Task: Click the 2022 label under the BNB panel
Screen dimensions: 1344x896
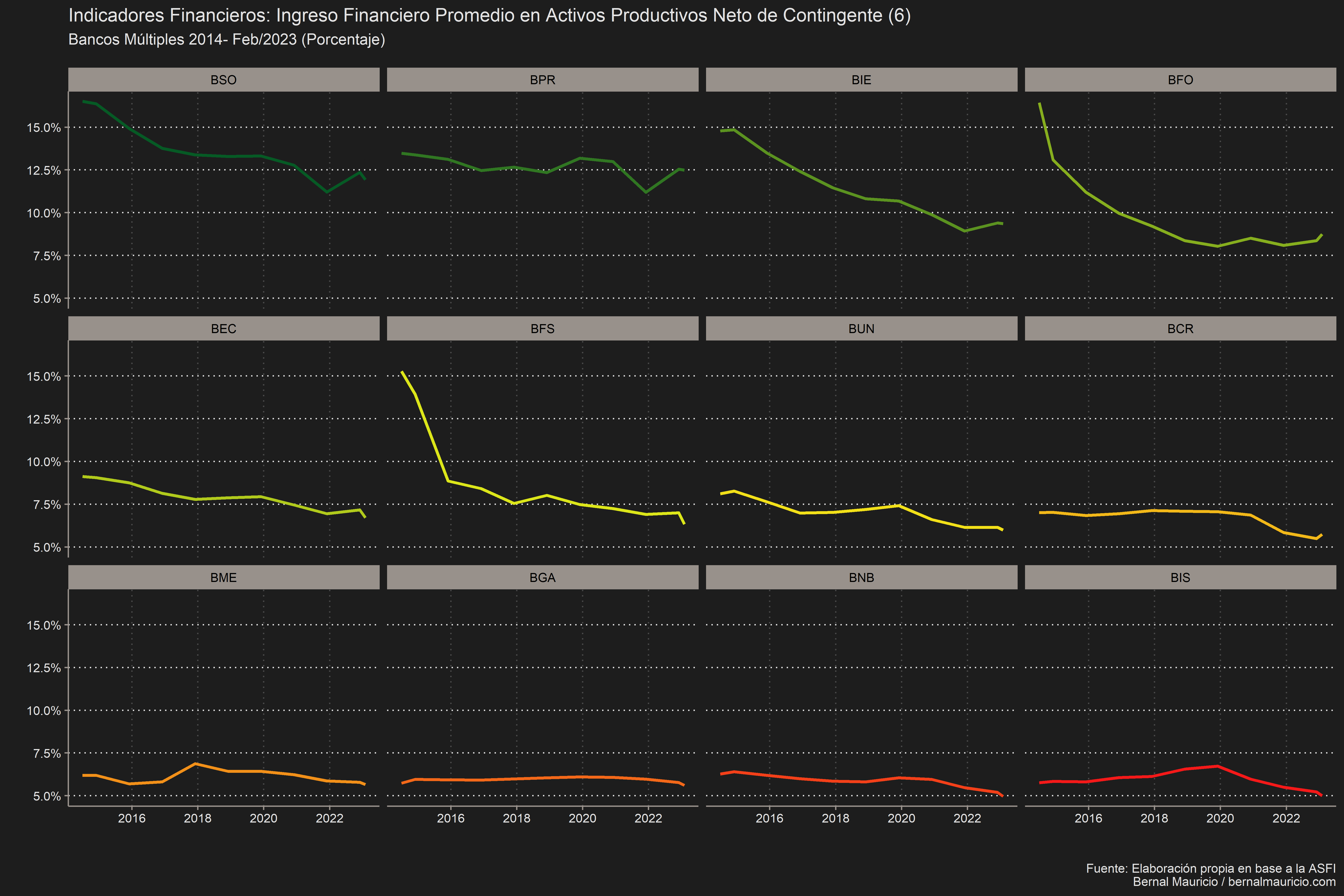Action: (967, 818)
